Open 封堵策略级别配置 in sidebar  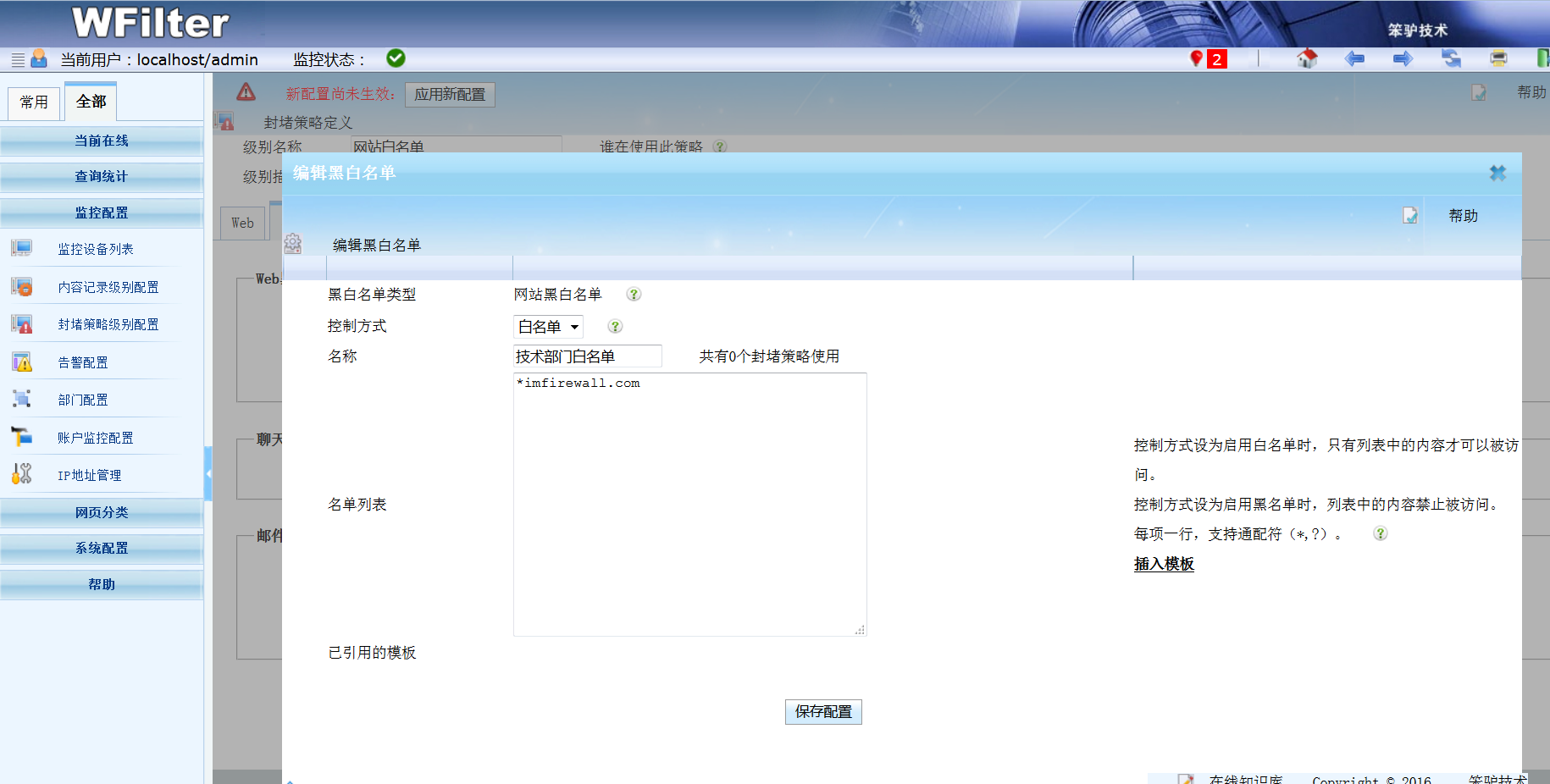tap(108, 324)
